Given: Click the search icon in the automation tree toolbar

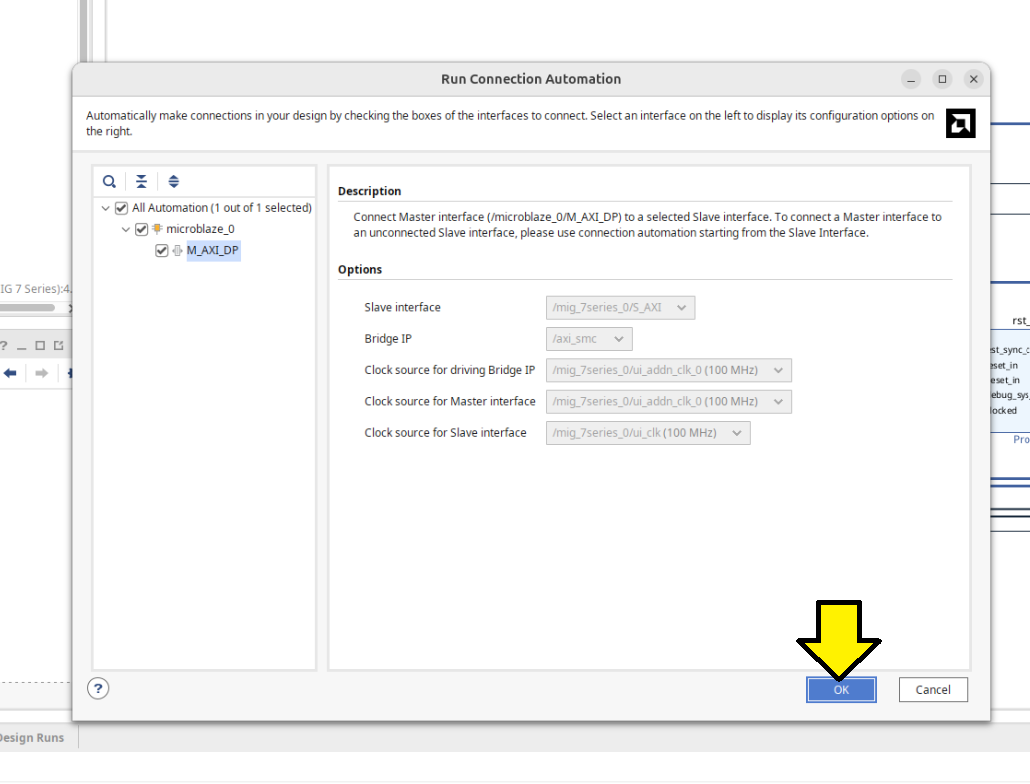Looking at the screenshot, I should [109, 181].
